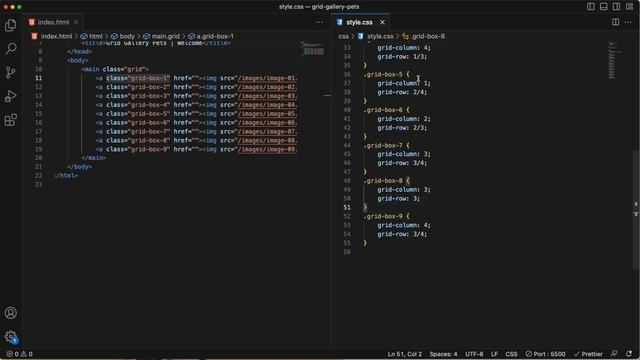Toggle bottom panel layout icon

tap(604, 7)
